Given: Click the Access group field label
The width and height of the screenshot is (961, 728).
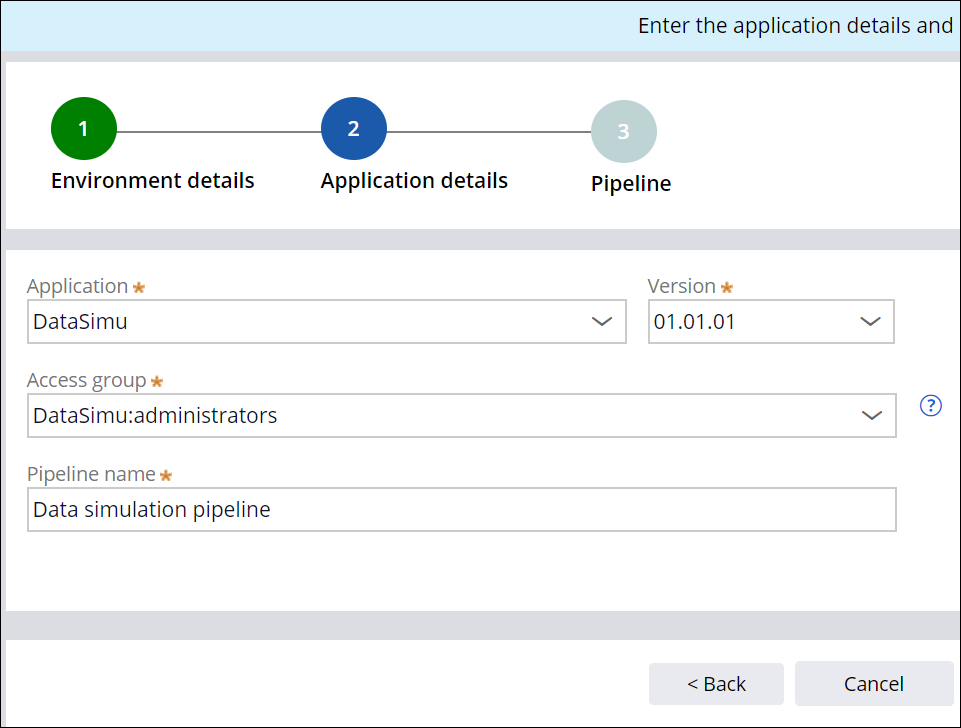Looking at the screenshot, I should click(87, 380).
